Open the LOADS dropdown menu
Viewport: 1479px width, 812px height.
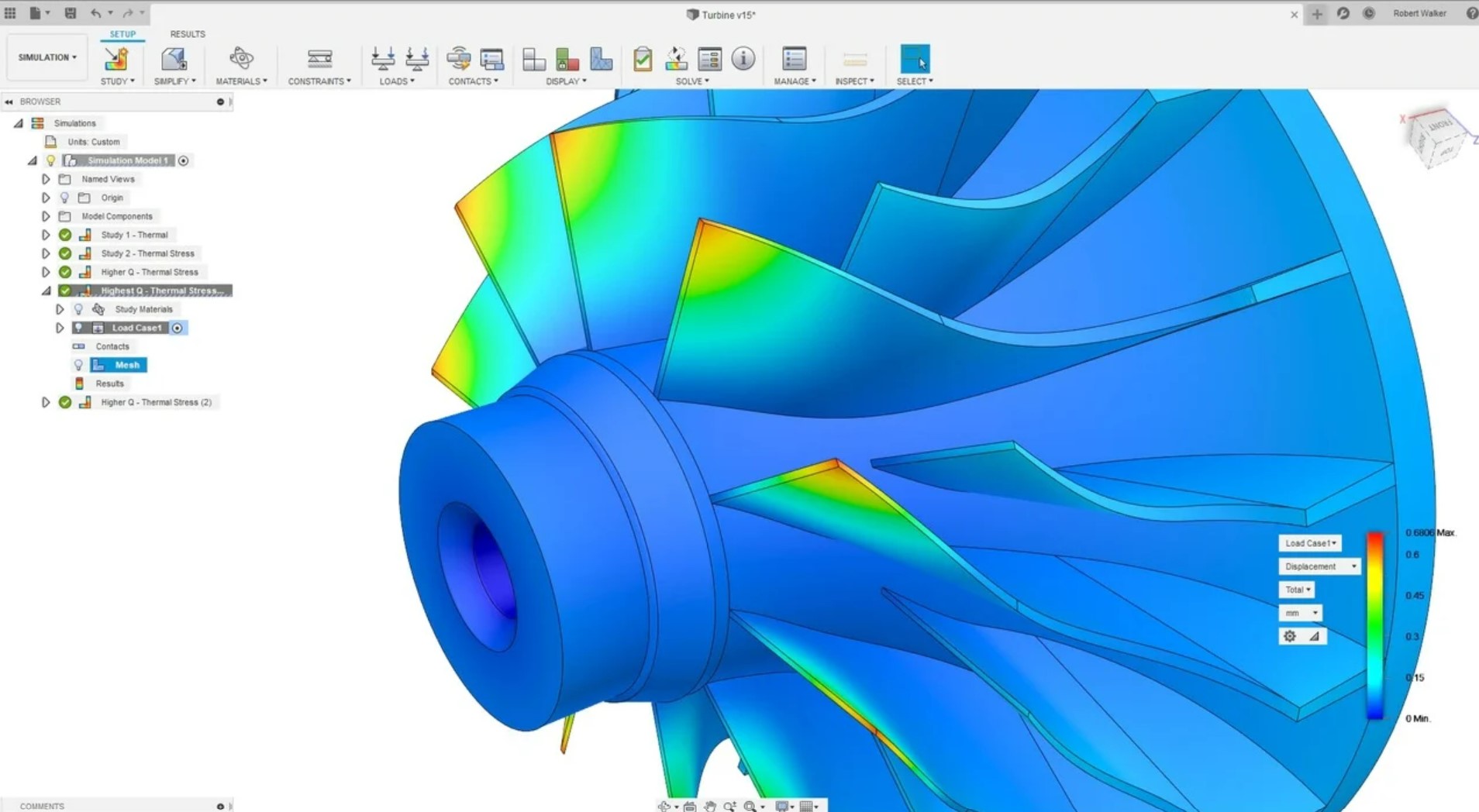(397, 81)
